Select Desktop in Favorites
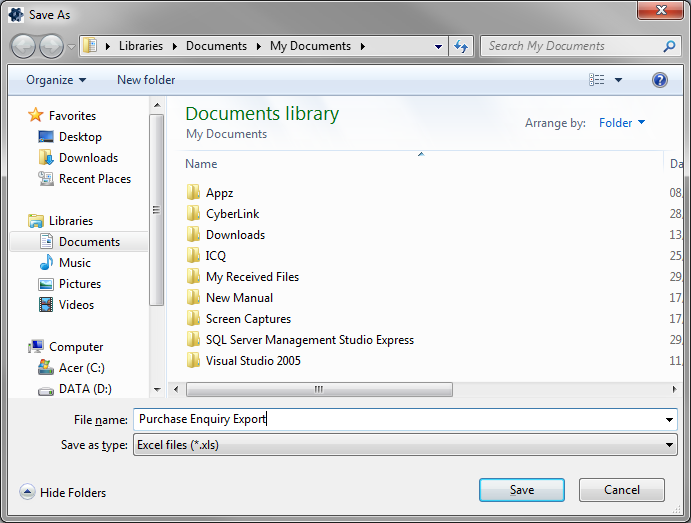 [80, 137]
